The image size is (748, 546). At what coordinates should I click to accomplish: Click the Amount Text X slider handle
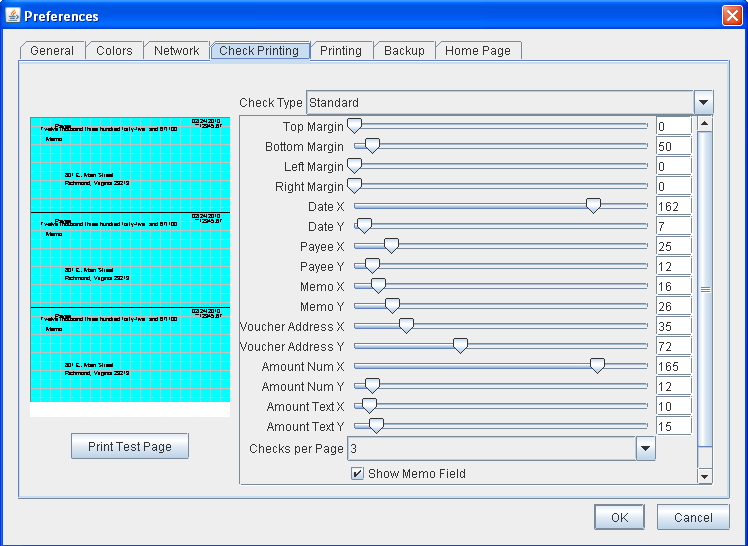pyautogui.click(x=369, y=406)
